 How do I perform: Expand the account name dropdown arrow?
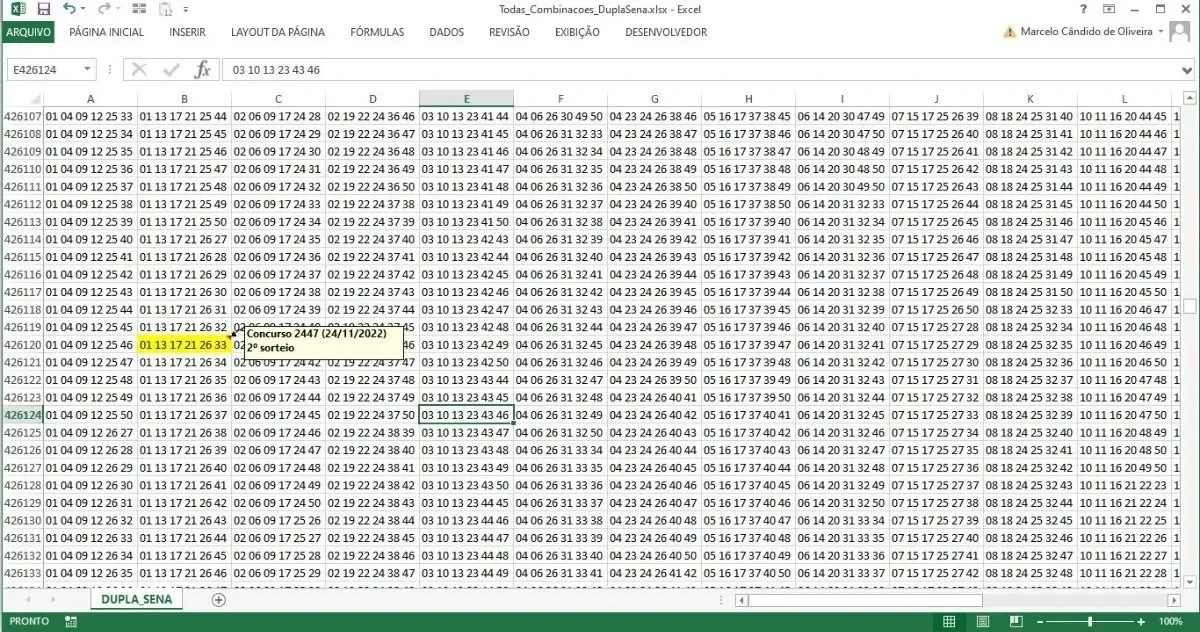(1160, 32)
